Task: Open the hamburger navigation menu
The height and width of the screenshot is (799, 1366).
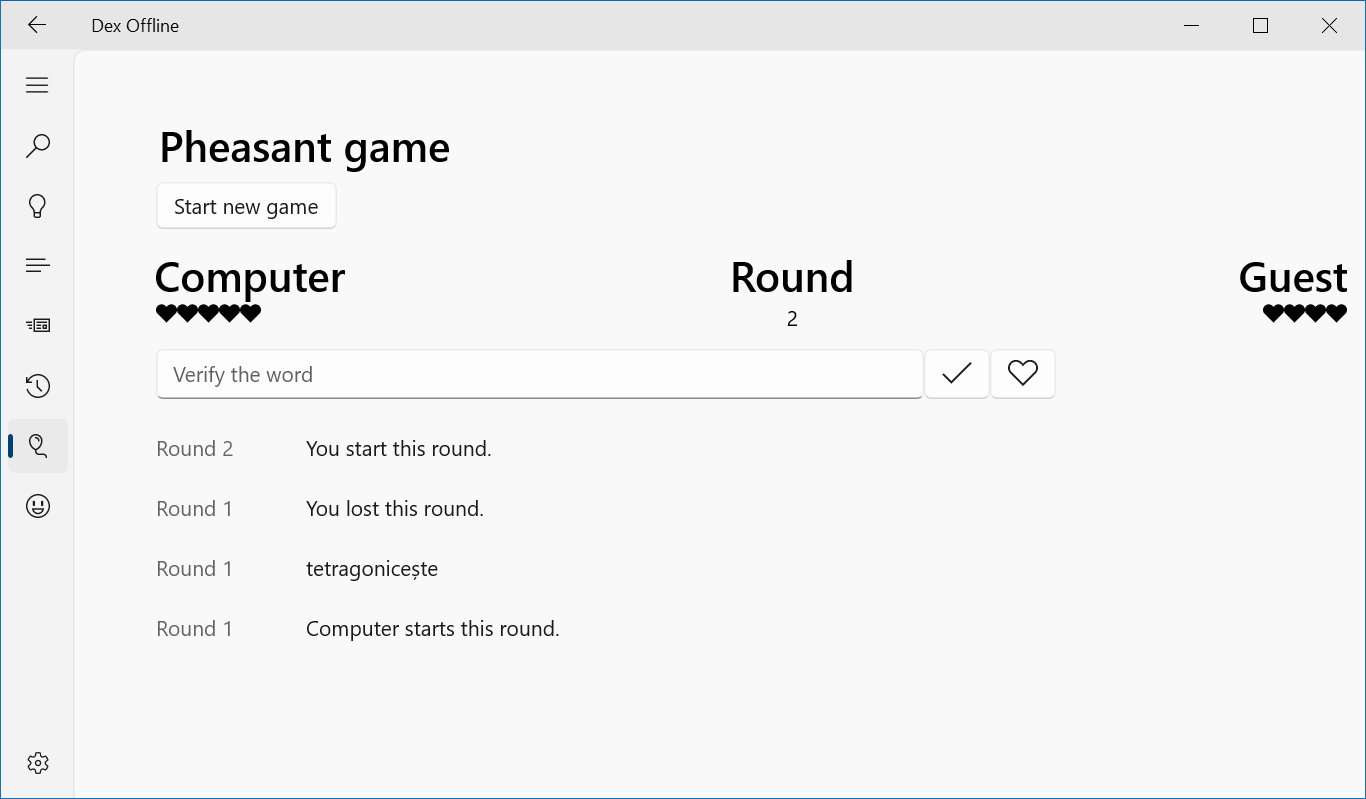Action: pyautogui.click(x=37, y=86)
